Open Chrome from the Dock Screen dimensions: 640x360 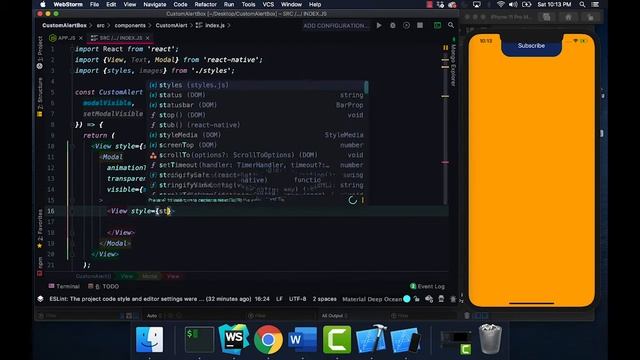pyautogui.click(x=268, y=340)
